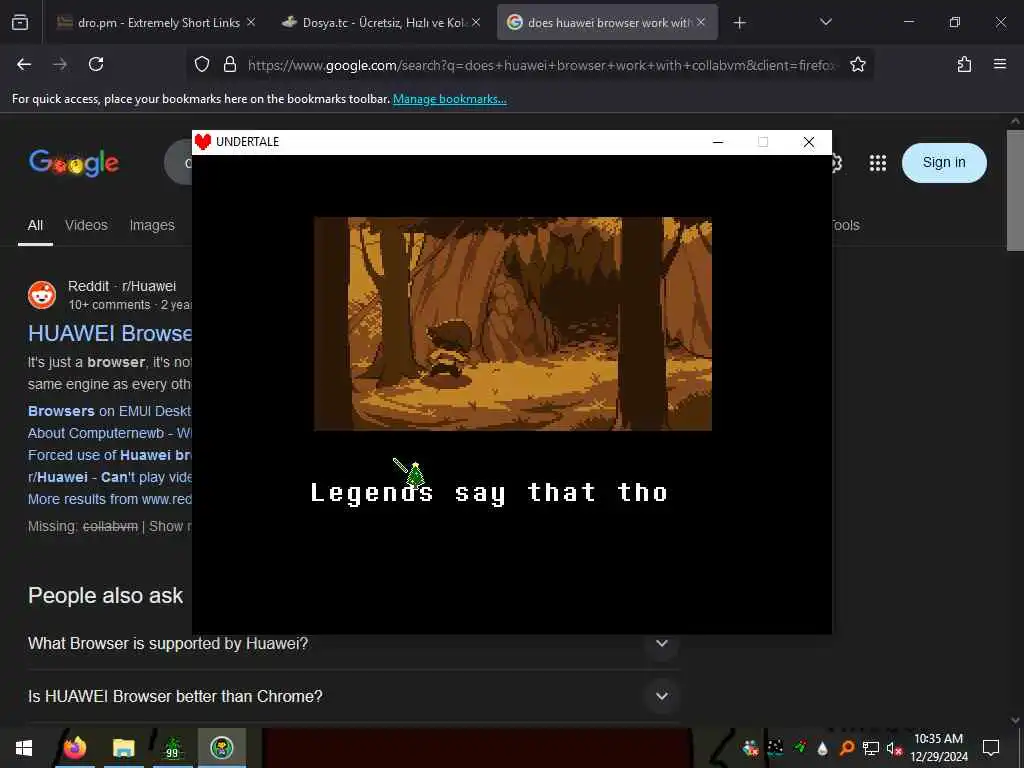This screenshot has width=1024, height=768.
Task: Click the Firefox address bar URL
Action: tap(541, 65)
